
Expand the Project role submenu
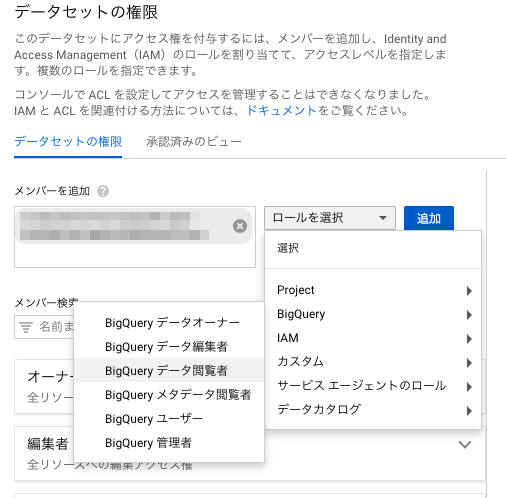(x=373, y=290)
